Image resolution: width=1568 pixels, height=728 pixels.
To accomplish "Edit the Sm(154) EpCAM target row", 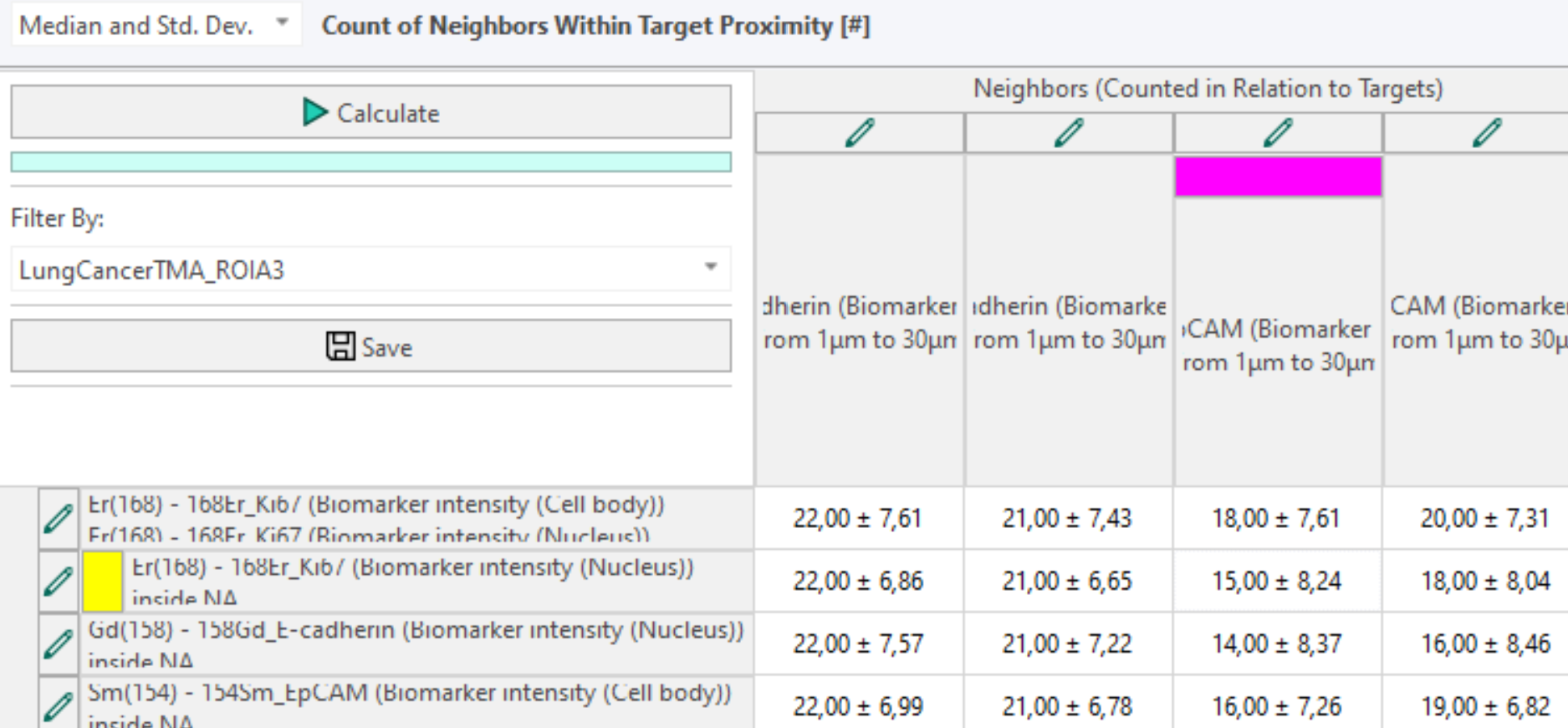I will point(59,705).
